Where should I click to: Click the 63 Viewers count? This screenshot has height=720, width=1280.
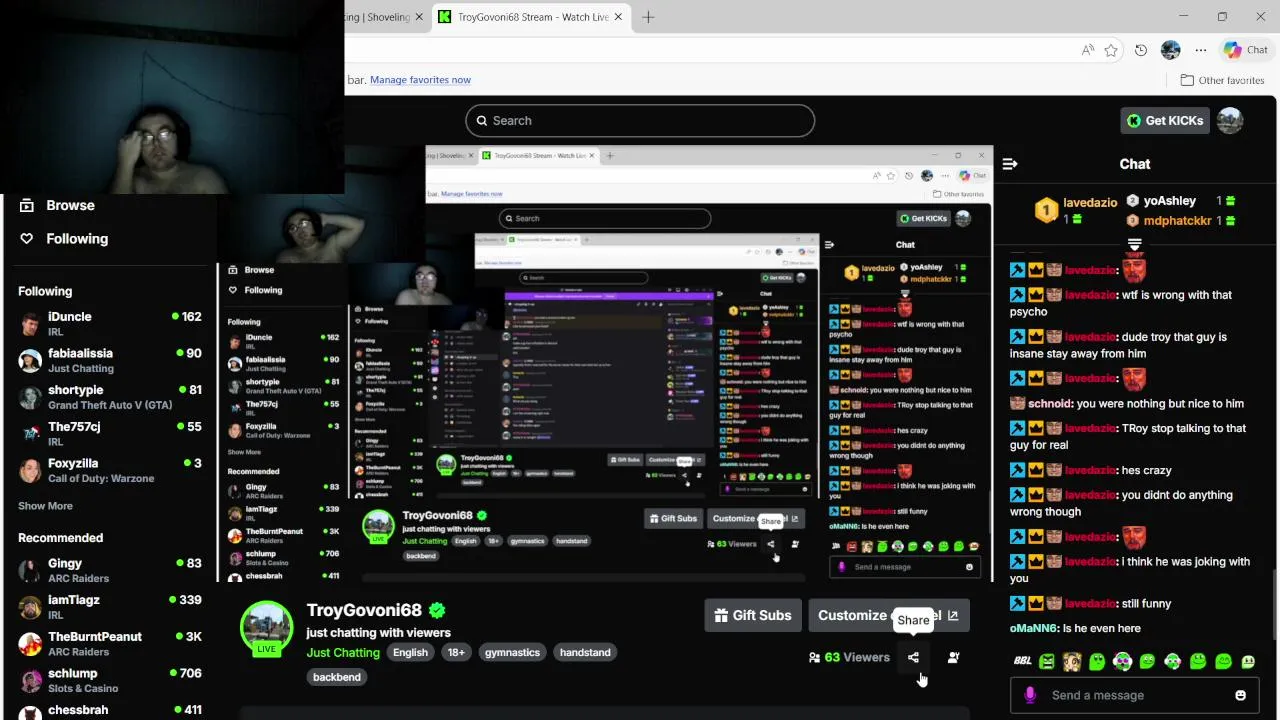tap(849, 657)
